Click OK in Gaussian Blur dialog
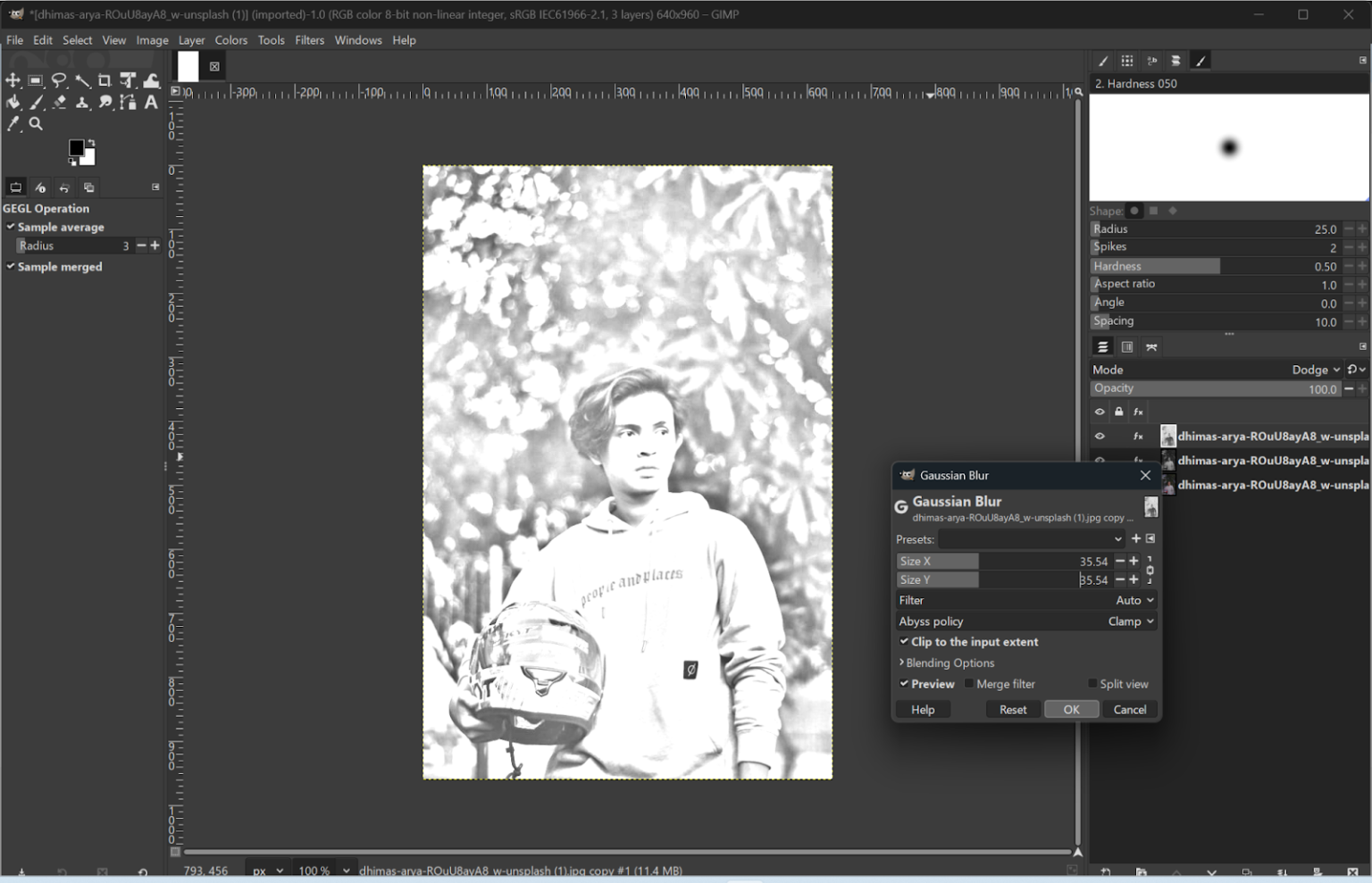 point(1071,710)
